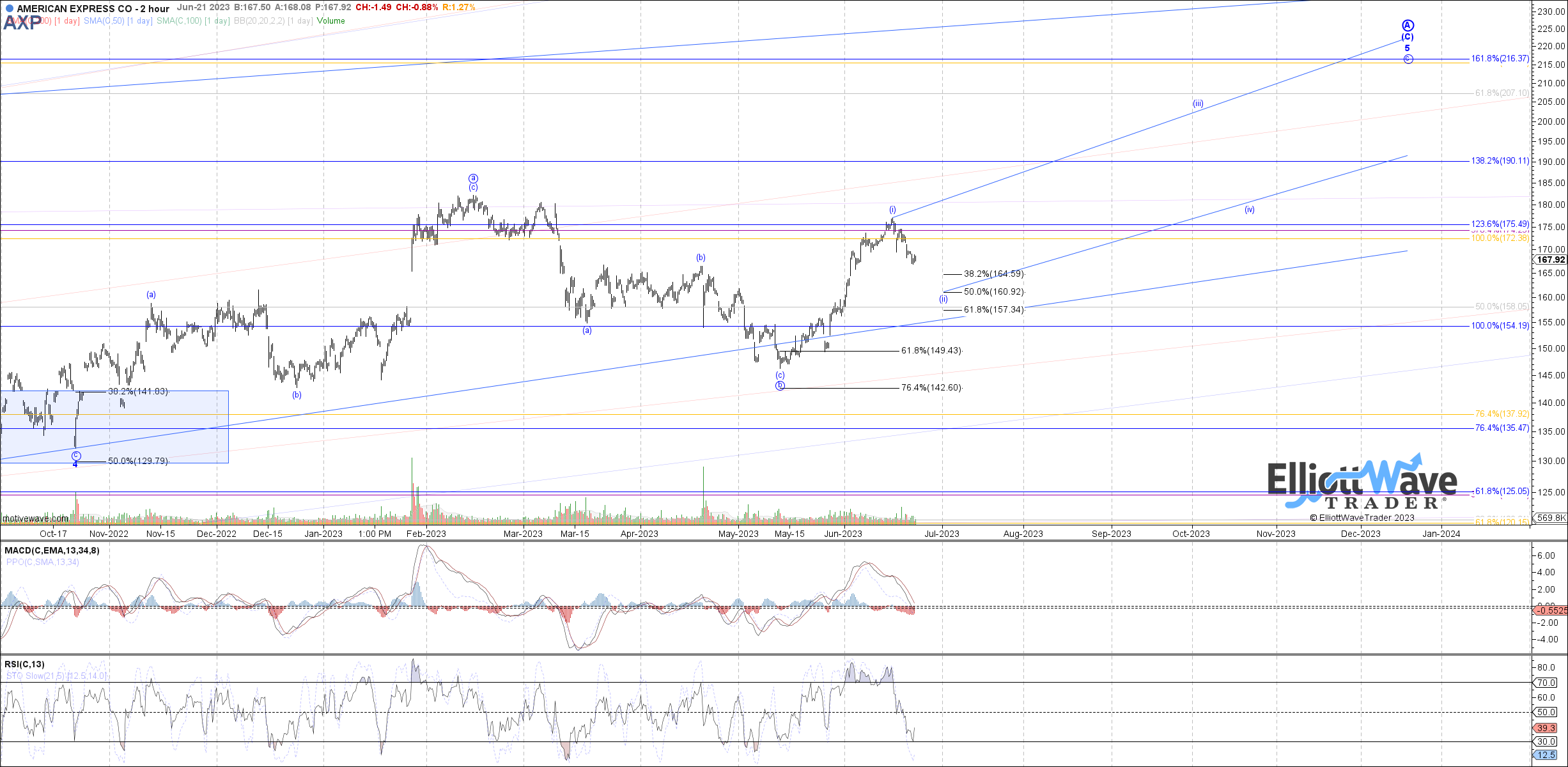Screen dimensions: 1568x767
Task: Select the 50.0%(160.92) retracement label
Action: [x=994, y=291]
